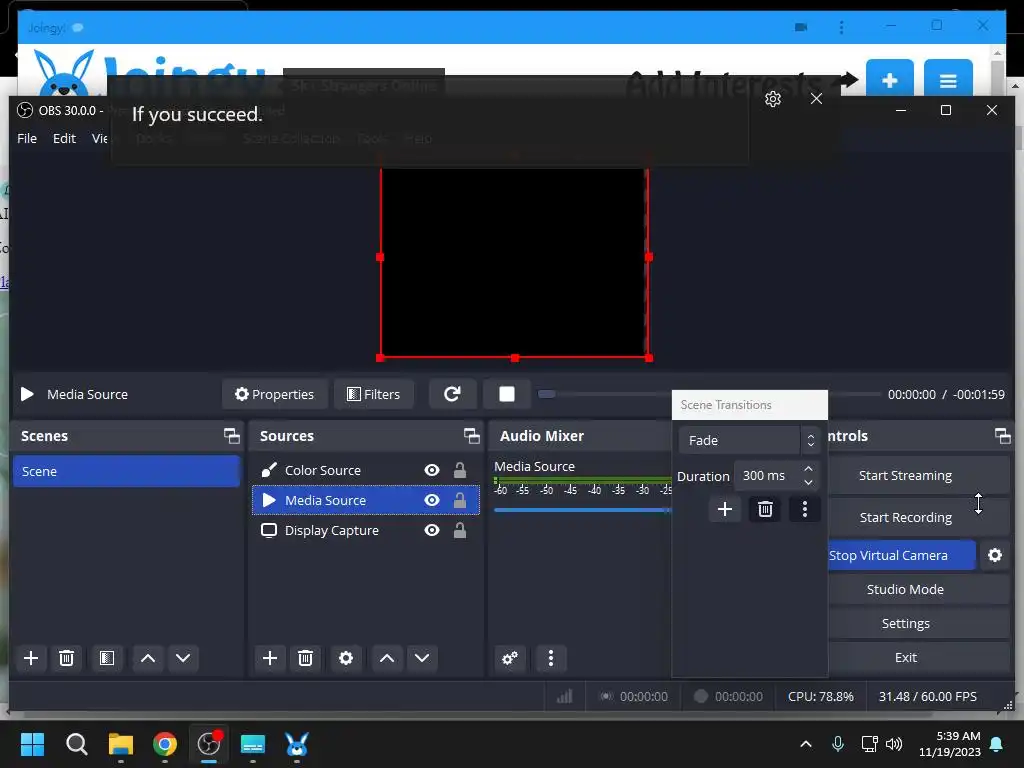
Task: Select the Media Source row in Sources
Action: 366,500
